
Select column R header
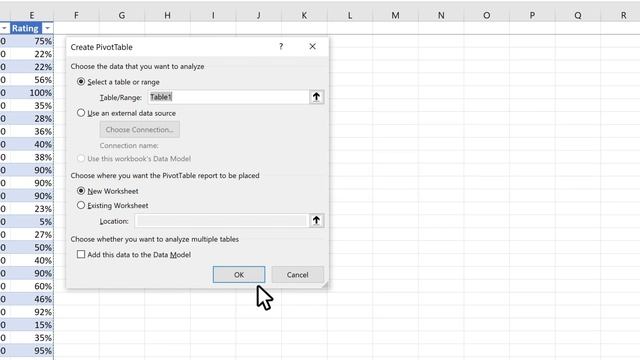tap(620, 16)
